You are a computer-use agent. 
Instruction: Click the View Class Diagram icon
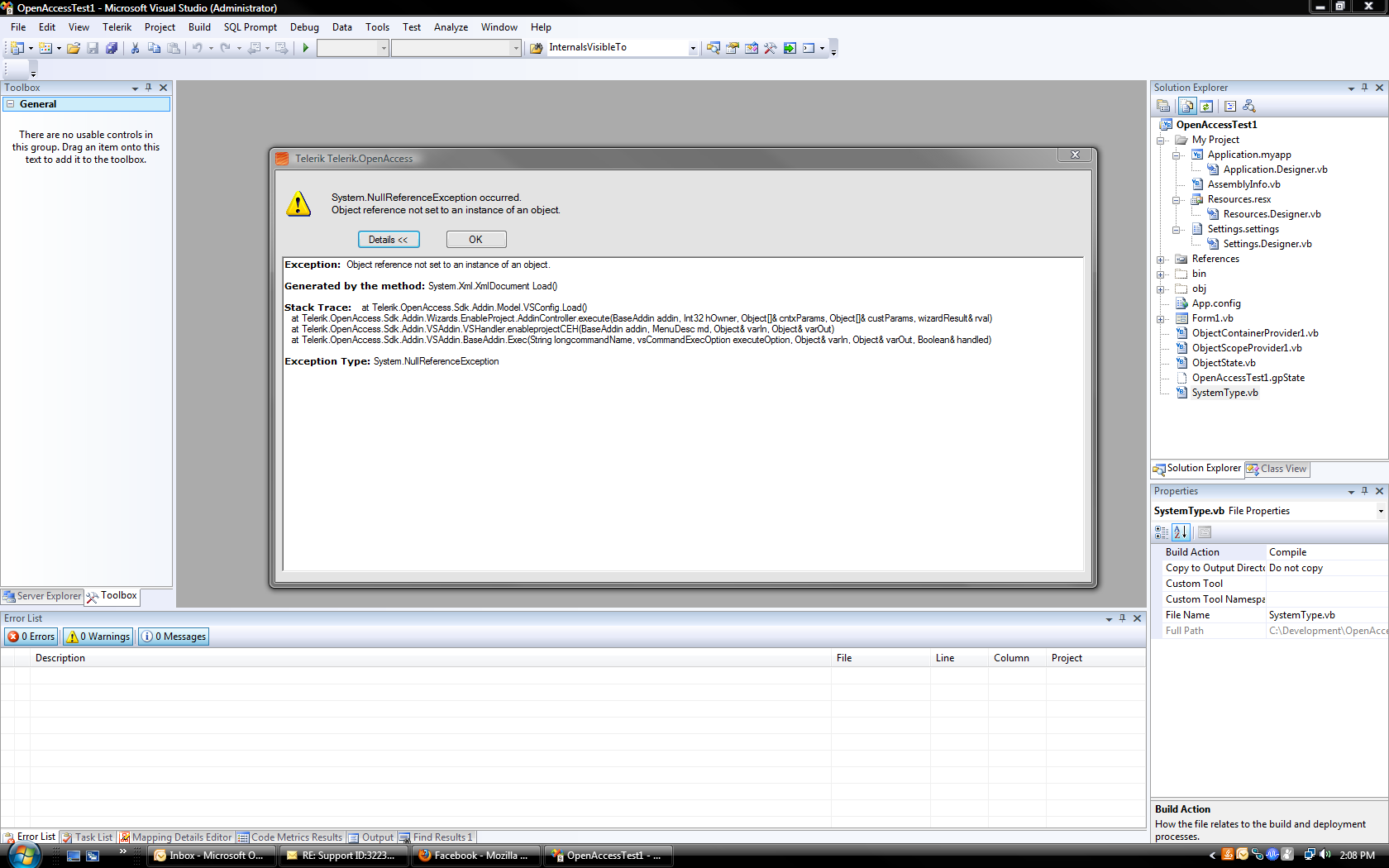[1249, 106]
